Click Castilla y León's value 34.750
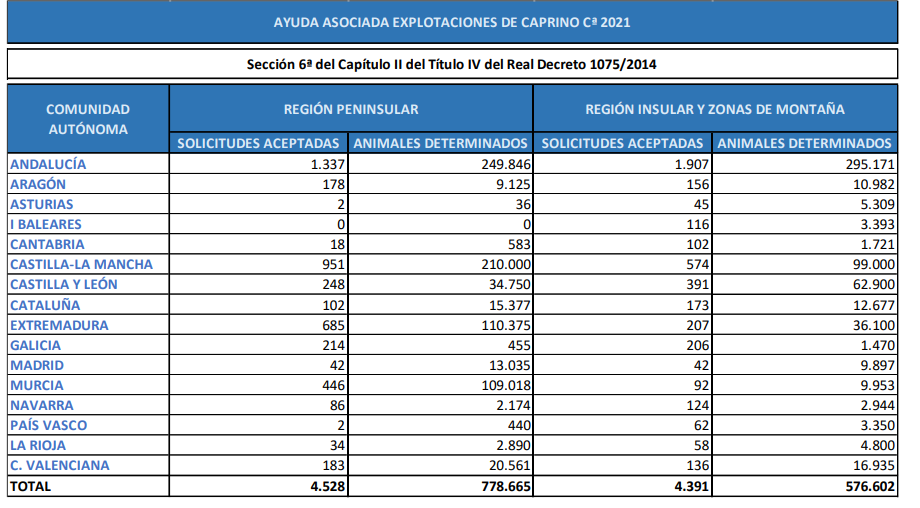The height and width of the screenshot is (508, 920). click(x=509, y=284)
